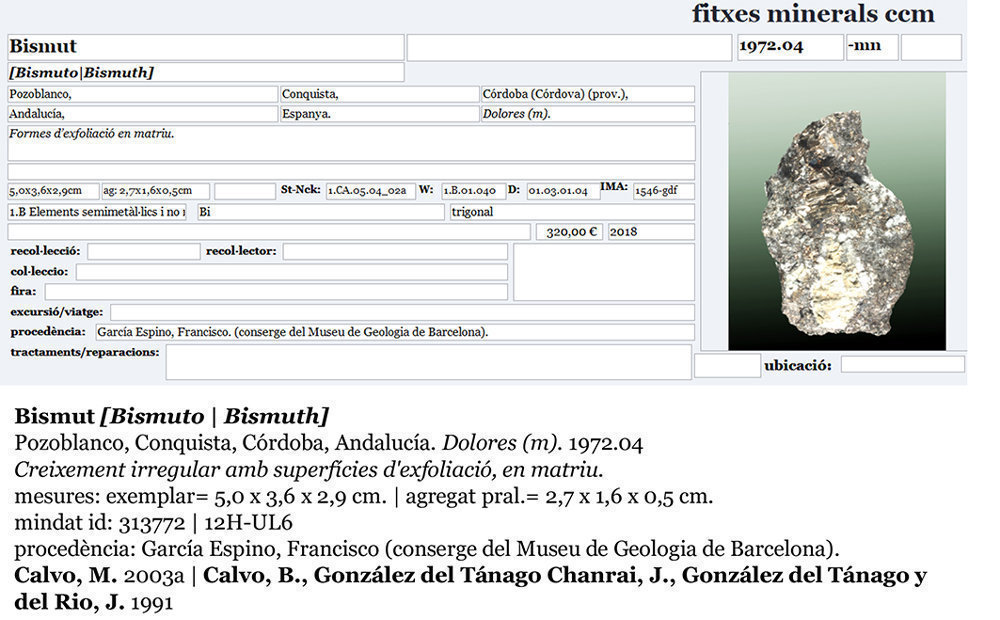Click the Espanya country field
The width and height of the screenshot is (1000, 620).
(379, 114)
